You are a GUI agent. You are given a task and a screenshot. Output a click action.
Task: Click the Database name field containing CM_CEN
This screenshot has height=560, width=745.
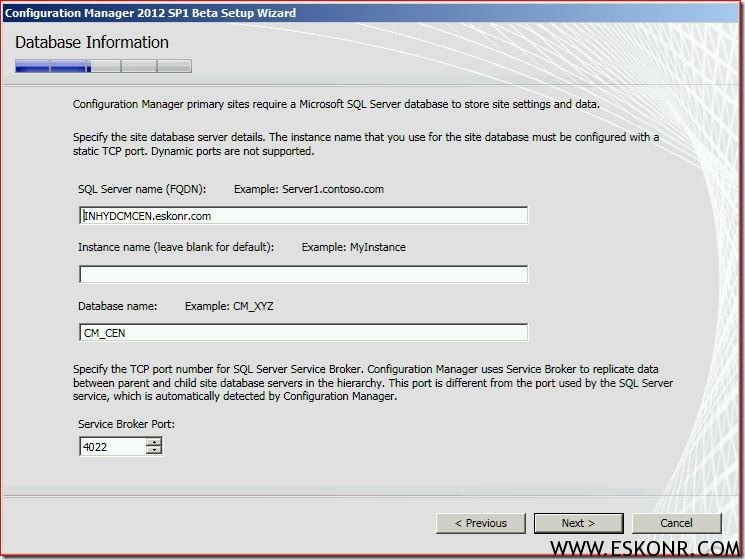tap(303, 332)
